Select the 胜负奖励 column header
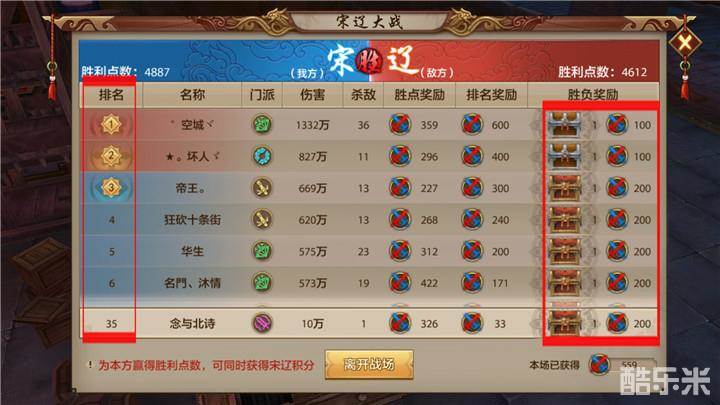The height and width of the screenshot is (405, 720). tap(592, 95)
